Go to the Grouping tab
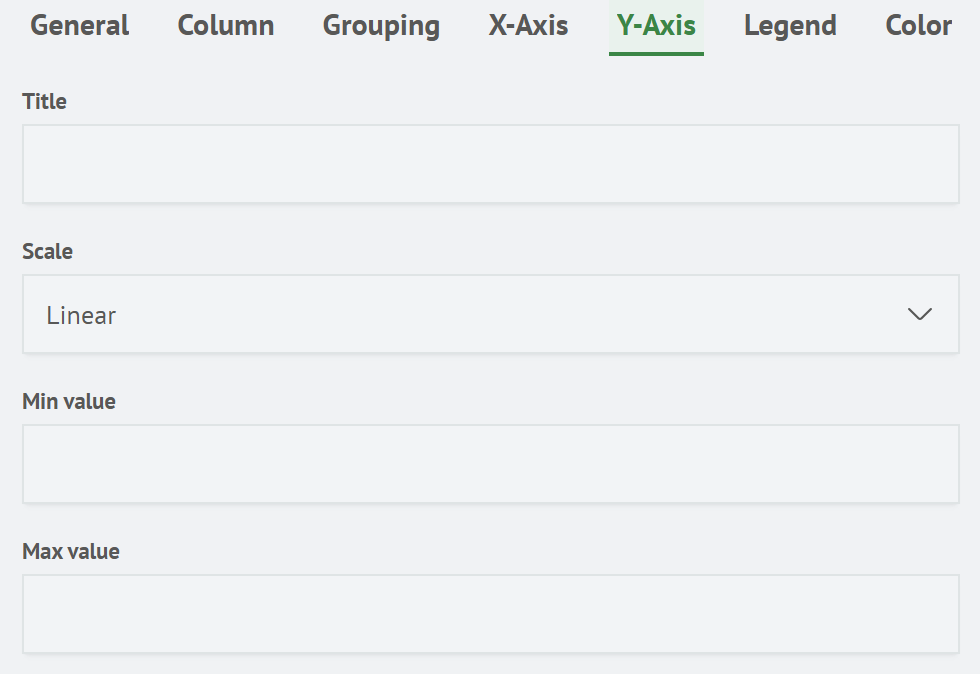Image resolution: width=980 pixels, height=674 pixels. click(x=381, y=26)
